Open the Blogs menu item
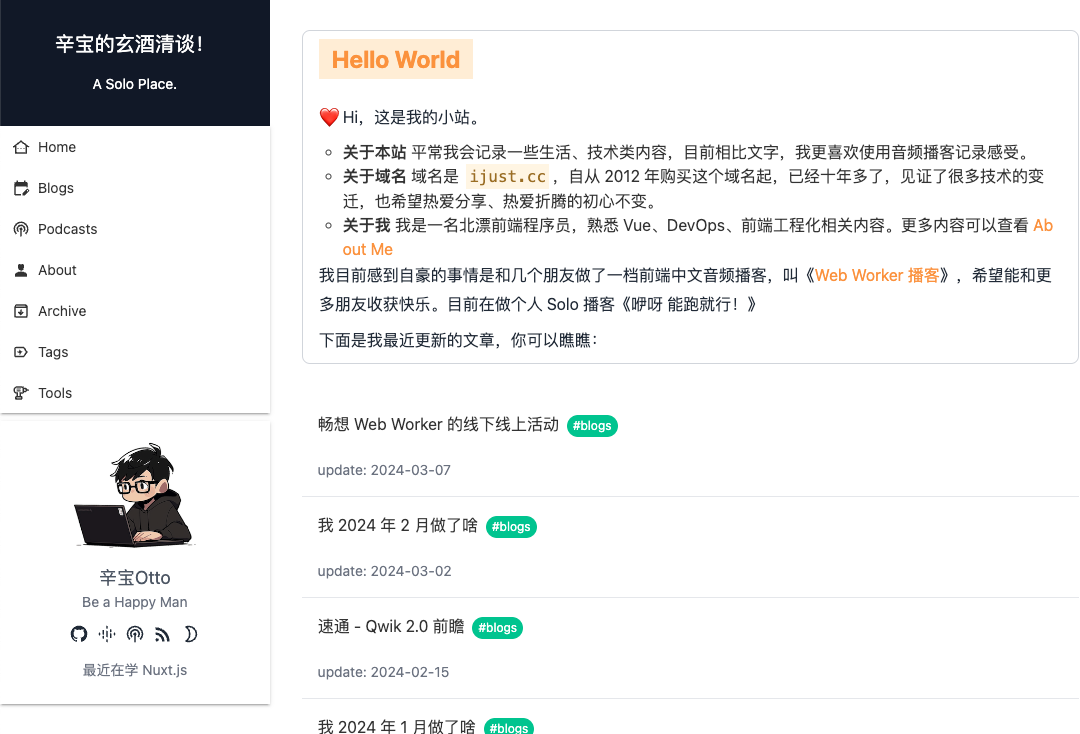 click(135, 188)
